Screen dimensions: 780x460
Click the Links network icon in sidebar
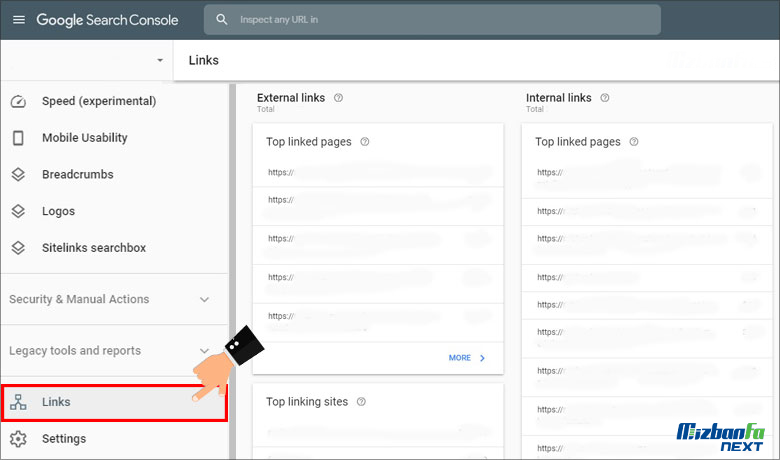tap(18, 402)
